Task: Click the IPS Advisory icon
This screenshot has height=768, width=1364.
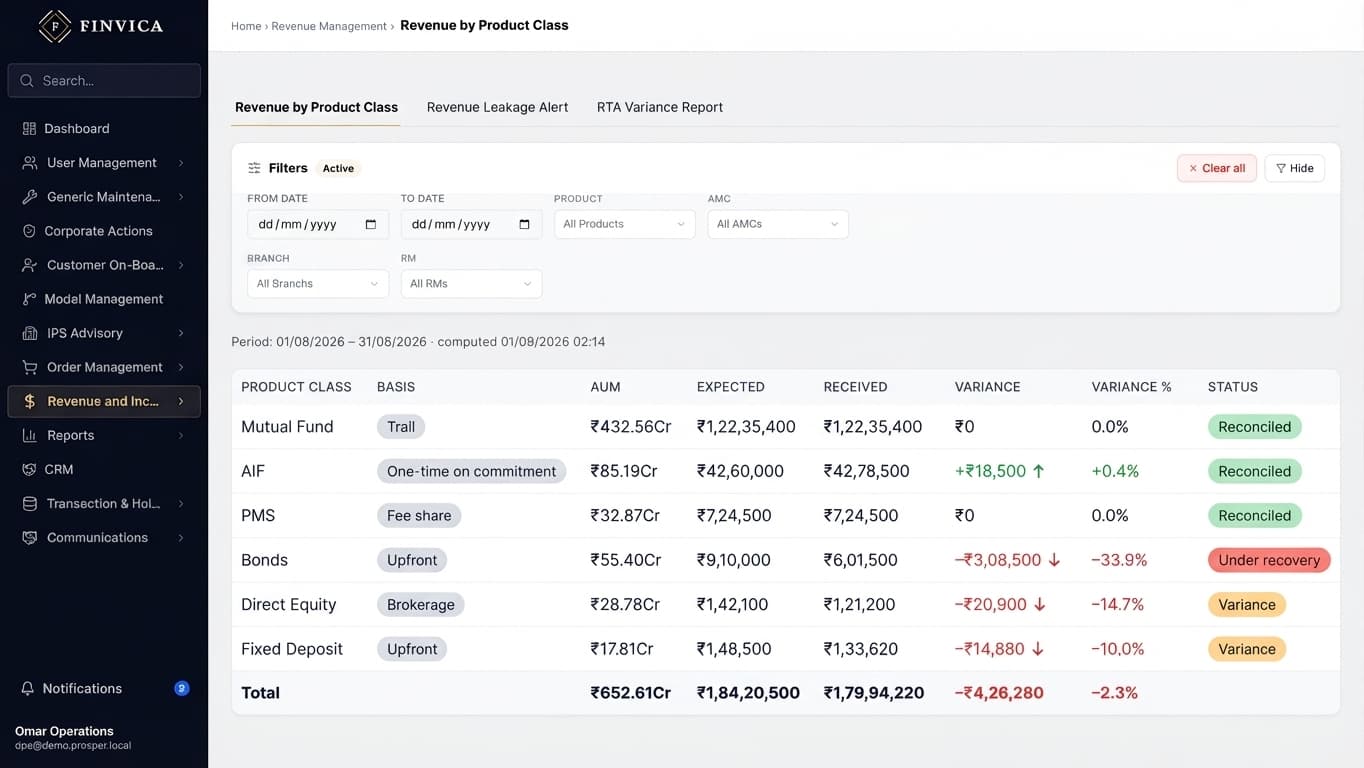Action: point(30,333)
